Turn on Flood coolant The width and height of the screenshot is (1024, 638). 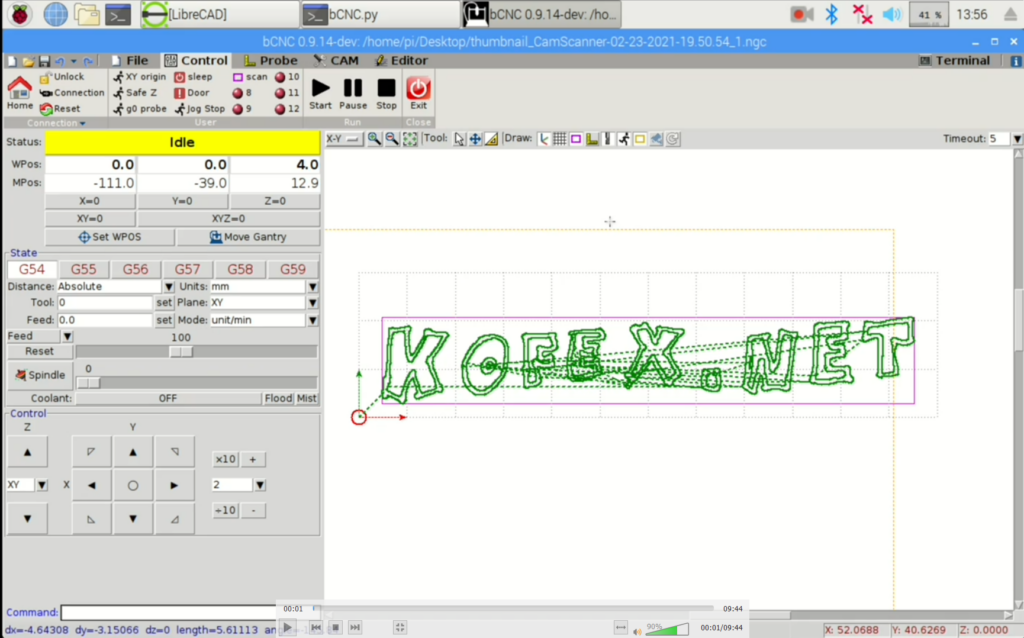tap(278, 398)
